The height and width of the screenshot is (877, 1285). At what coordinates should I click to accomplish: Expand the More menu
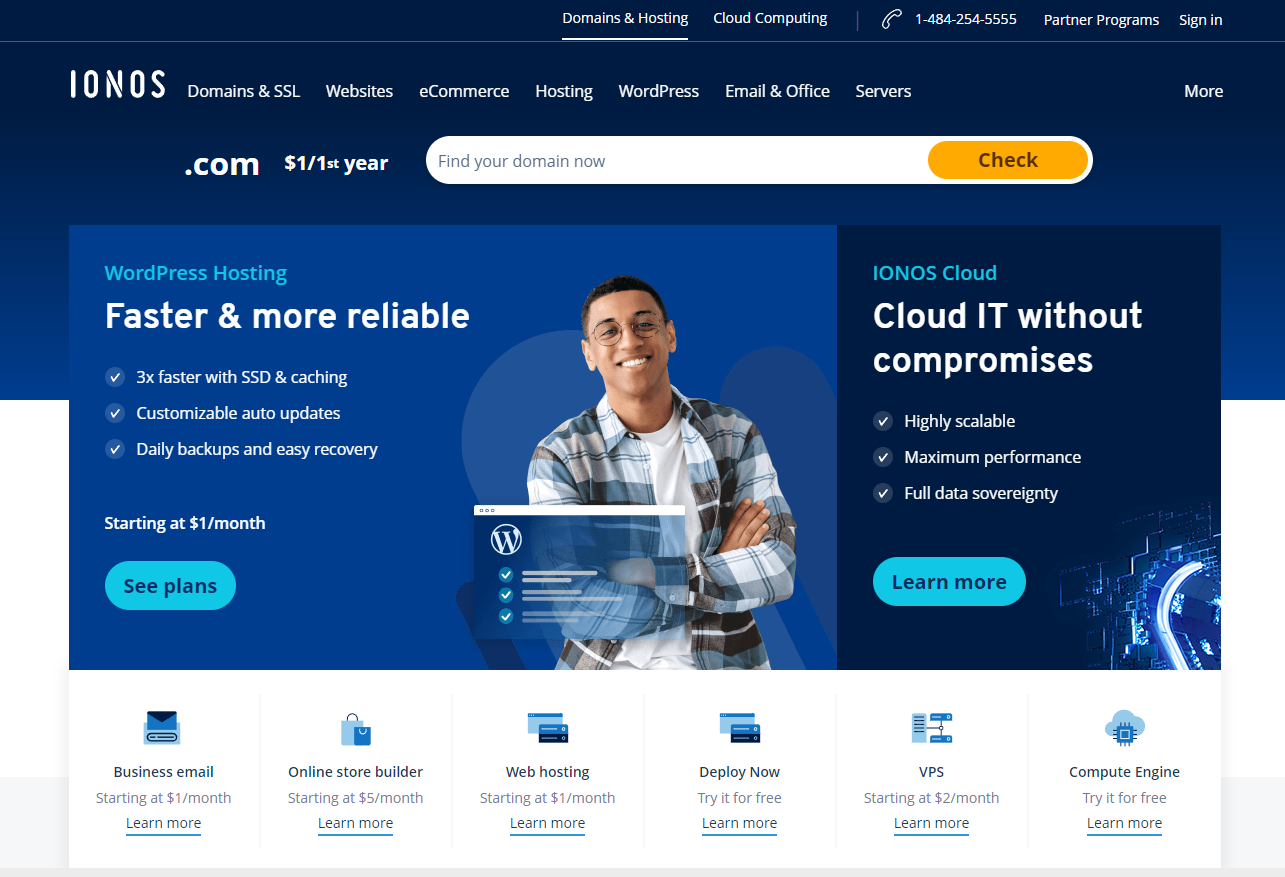[1204, 91]
